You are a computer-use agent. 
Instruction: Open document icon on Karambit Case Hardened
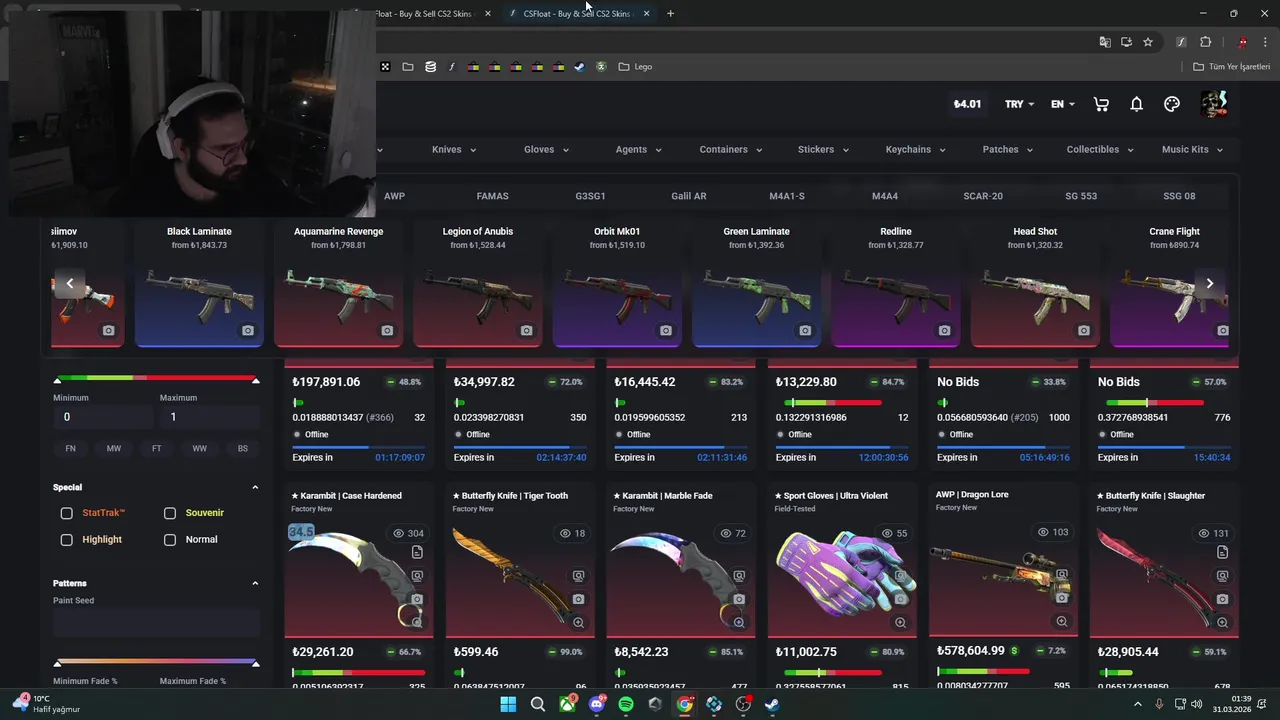(417, 552)
